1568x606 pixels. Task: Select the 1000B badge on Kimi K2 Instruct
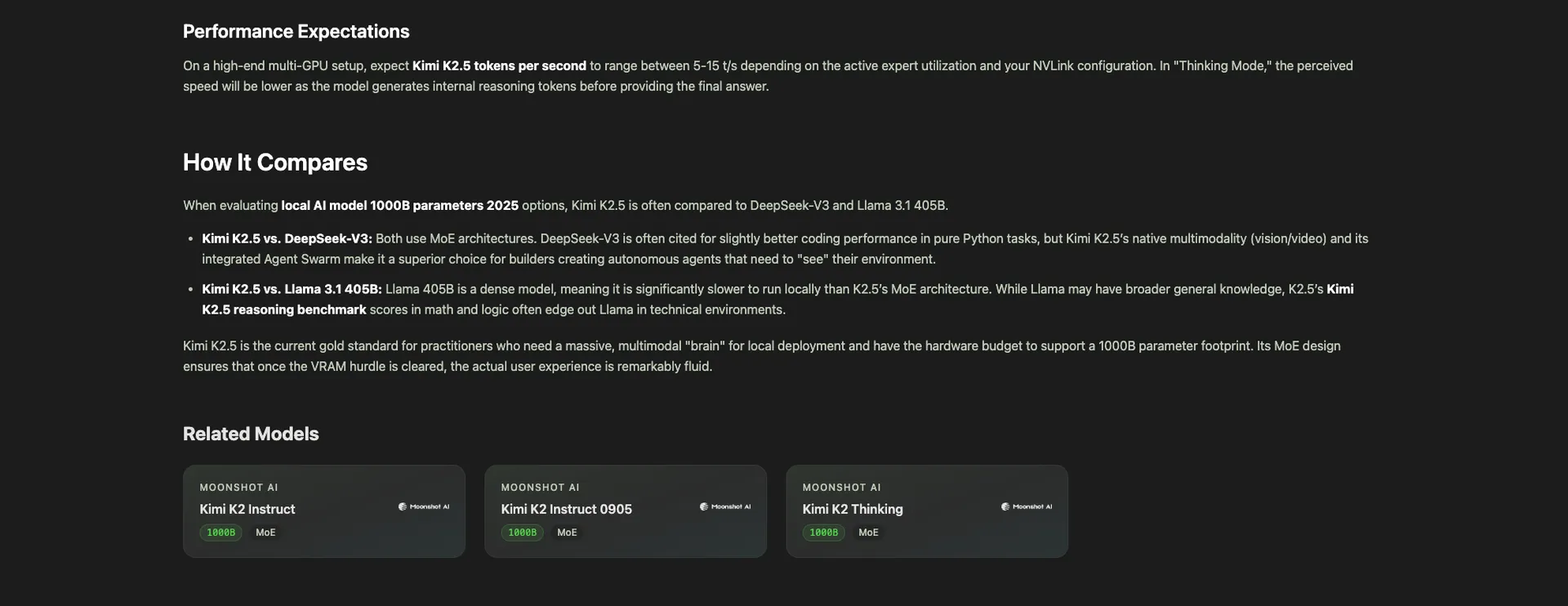(220, 532)
